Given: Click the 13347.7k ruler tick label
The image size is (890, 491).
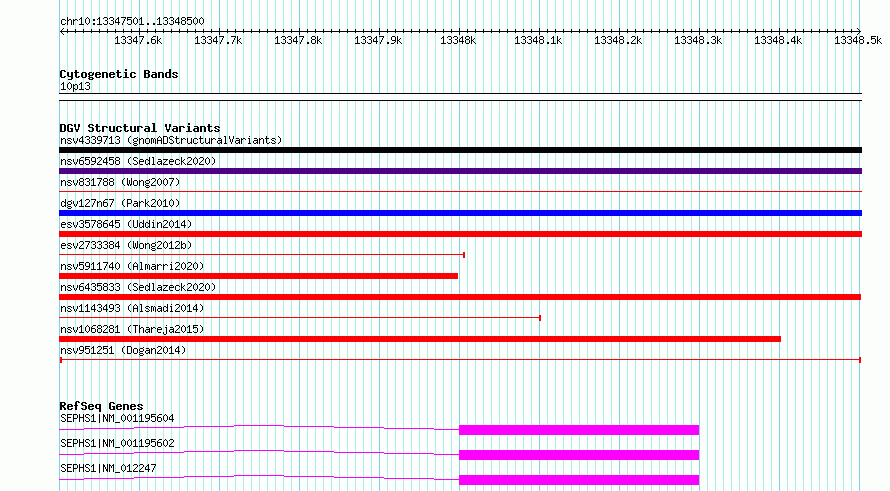Looking at the screenshot, I should [218, 41].
